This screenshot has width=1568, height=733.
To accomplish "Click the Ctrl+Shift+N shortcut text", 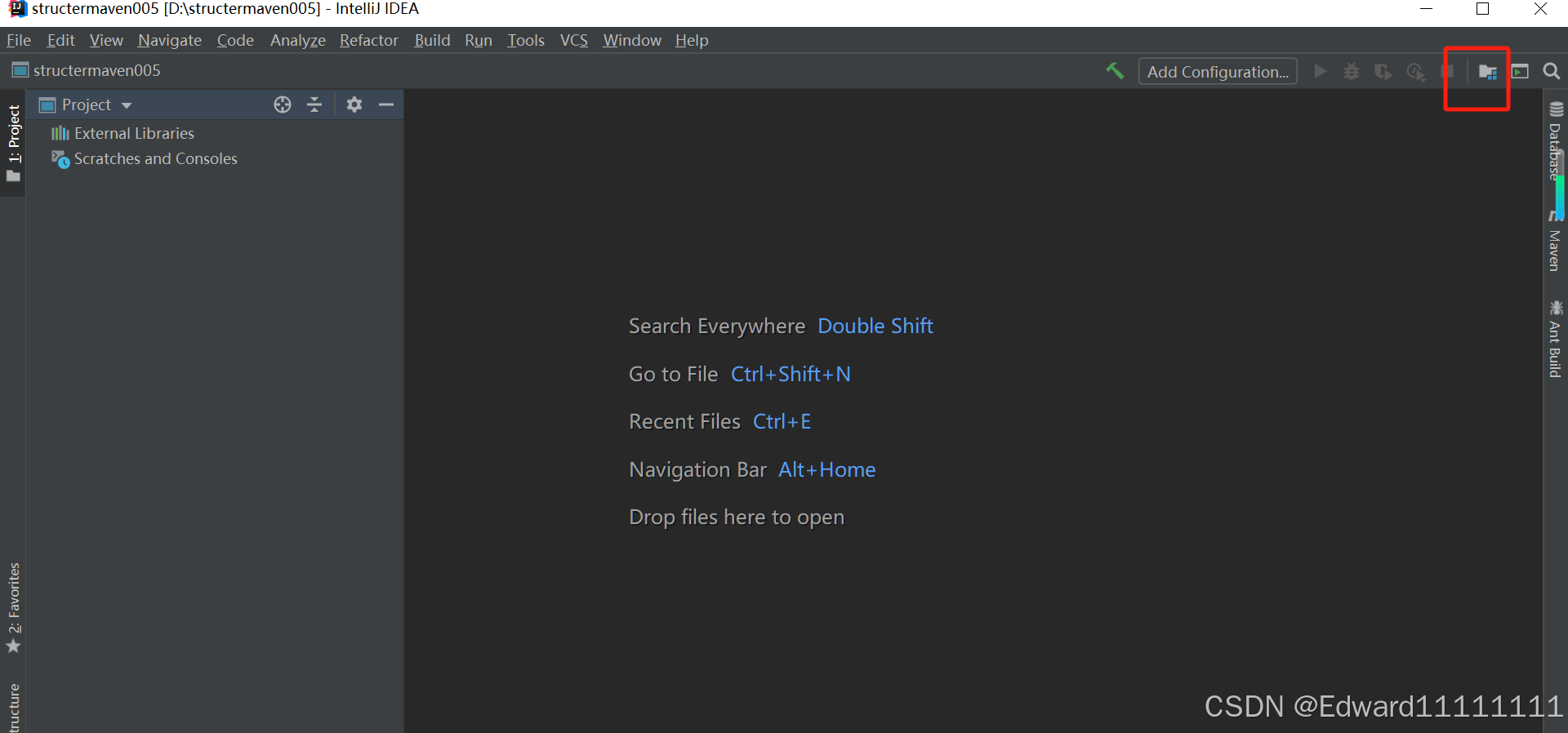I will tap(791, 374).
